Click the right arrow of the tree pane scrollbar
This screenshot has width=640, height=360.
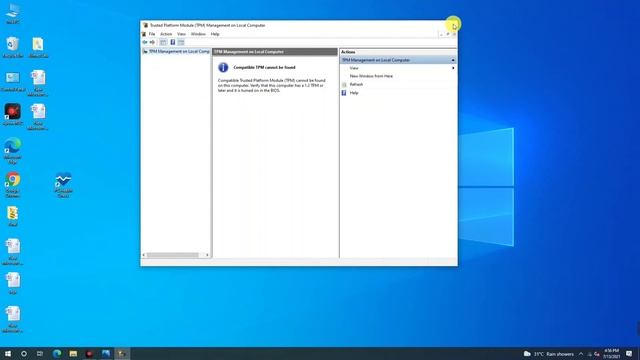click(x=207, y=255)
